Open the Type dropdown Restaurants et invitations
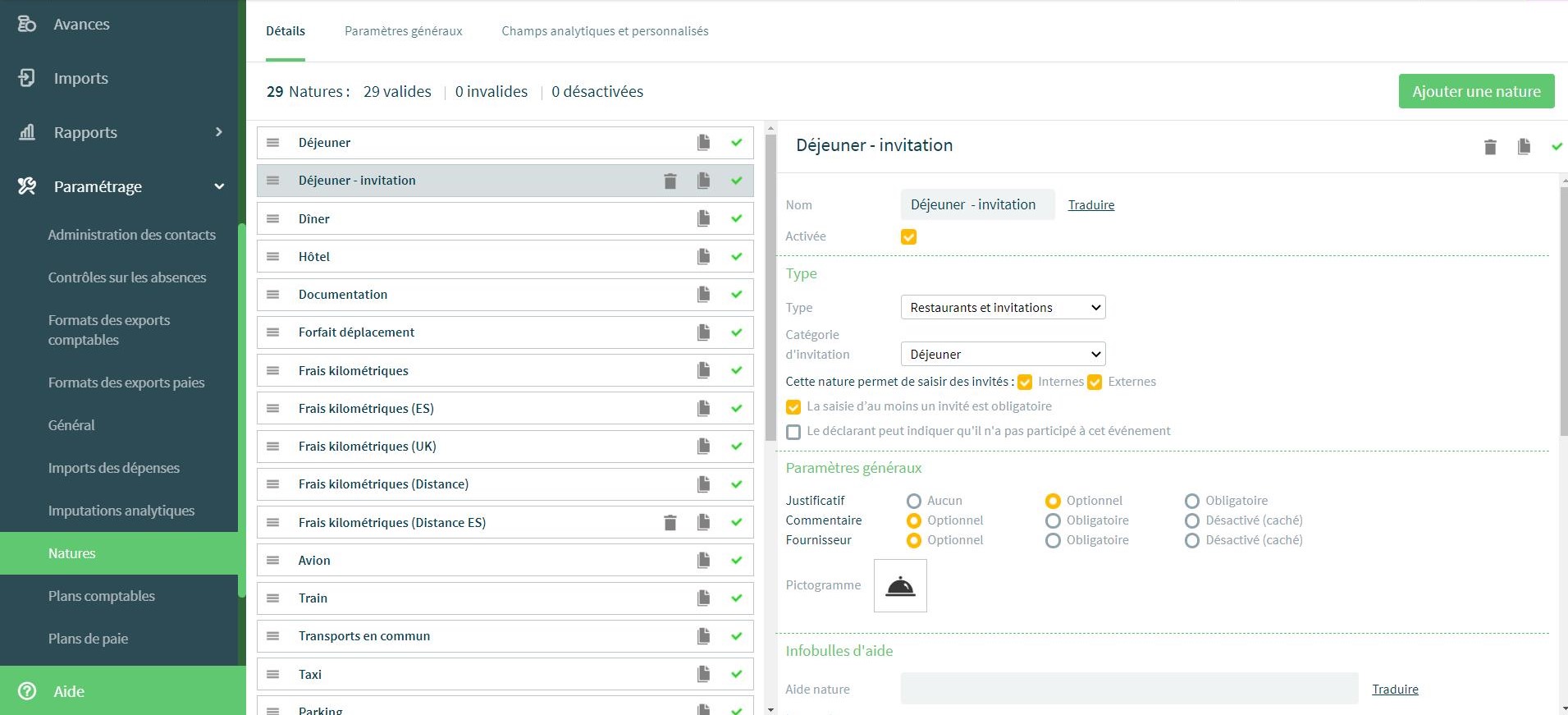Viewport: 1568px width, 715px height. pyautogui.click(x=1003, y=307)
